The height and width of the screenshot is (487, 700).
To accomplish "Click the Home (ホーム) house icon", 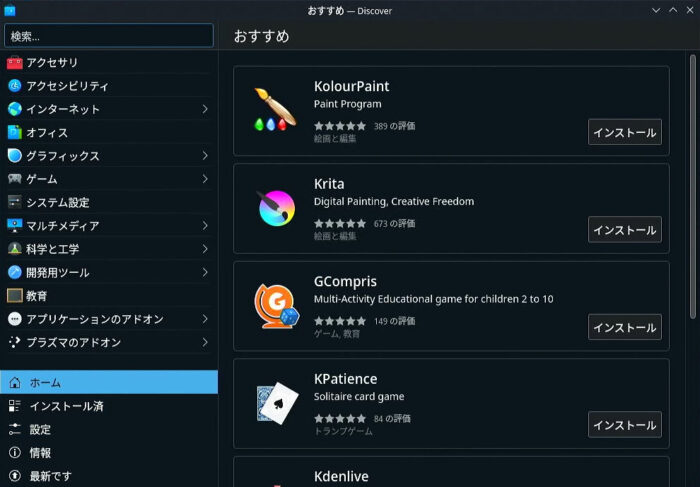I will click(15, 383).
